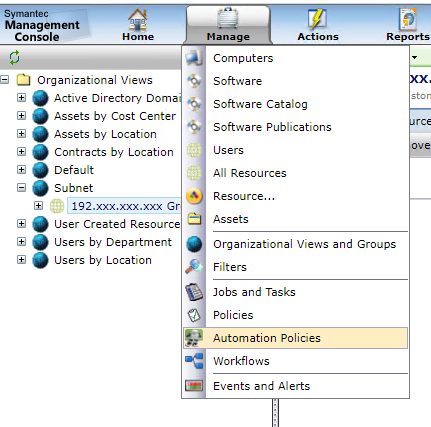Select Software Publications menu entry
The width and height of the screenshot is (431, 427).
point(272,127)
